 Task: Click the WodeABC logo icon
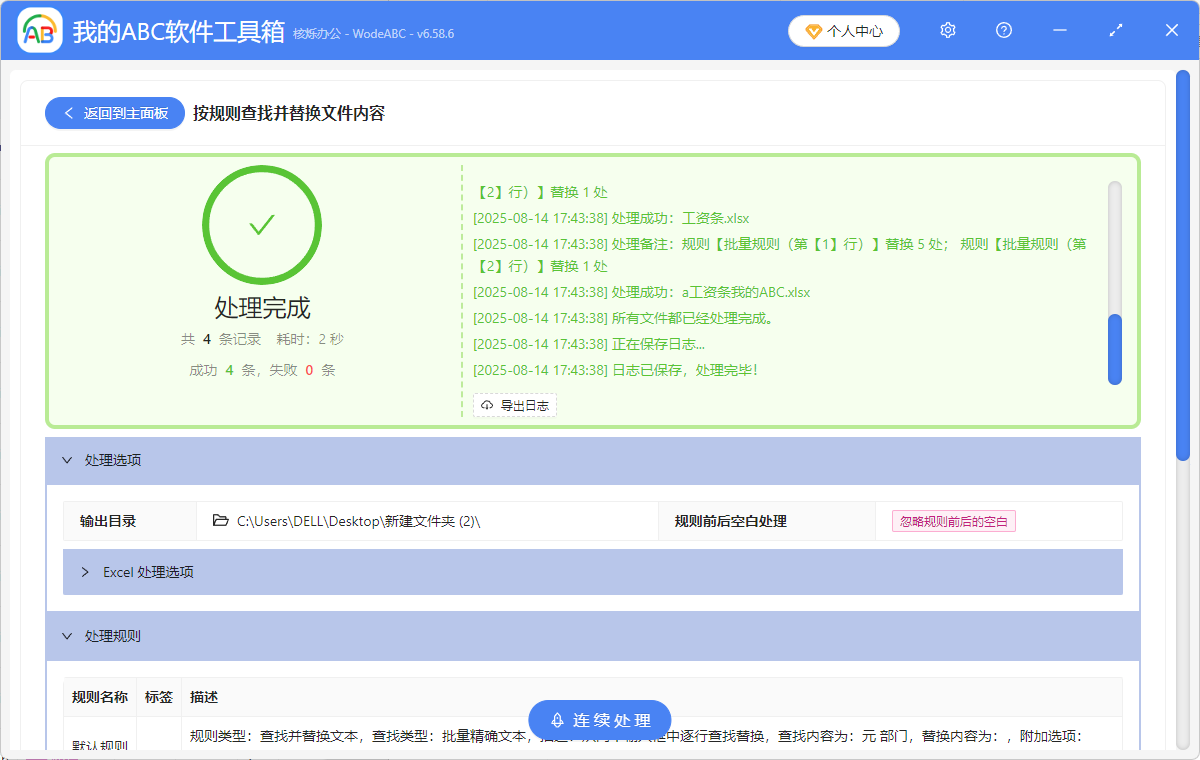[x=38, y=30]
